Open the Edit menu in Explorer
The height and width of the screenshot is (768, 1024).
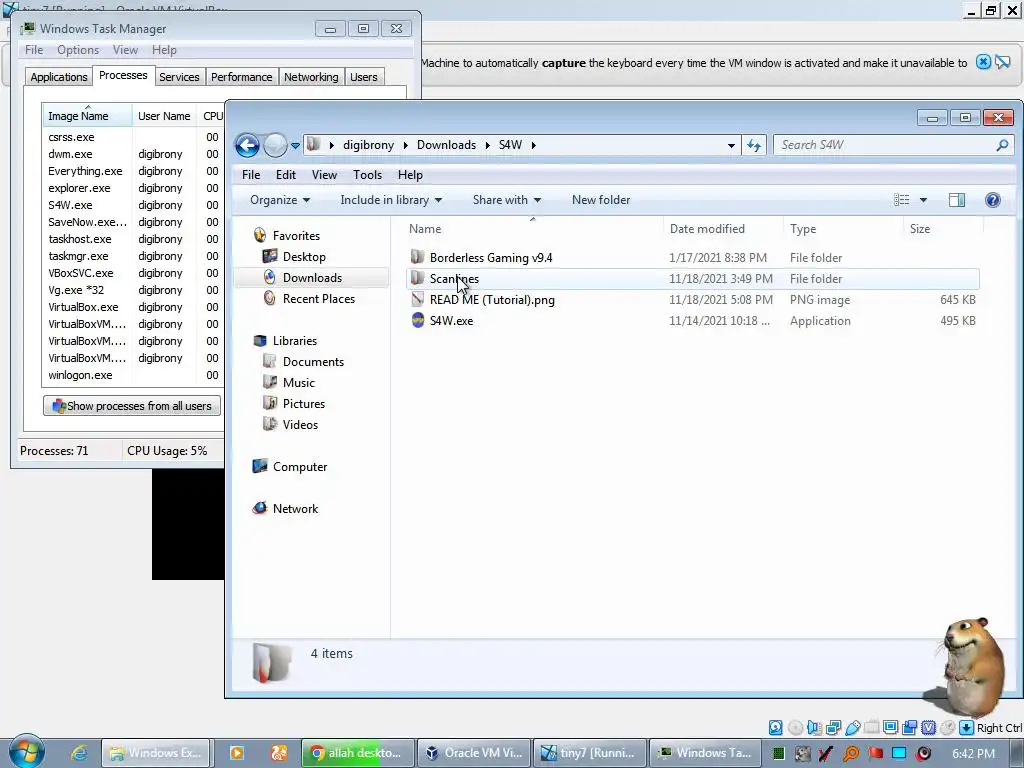tap(285, 175)
